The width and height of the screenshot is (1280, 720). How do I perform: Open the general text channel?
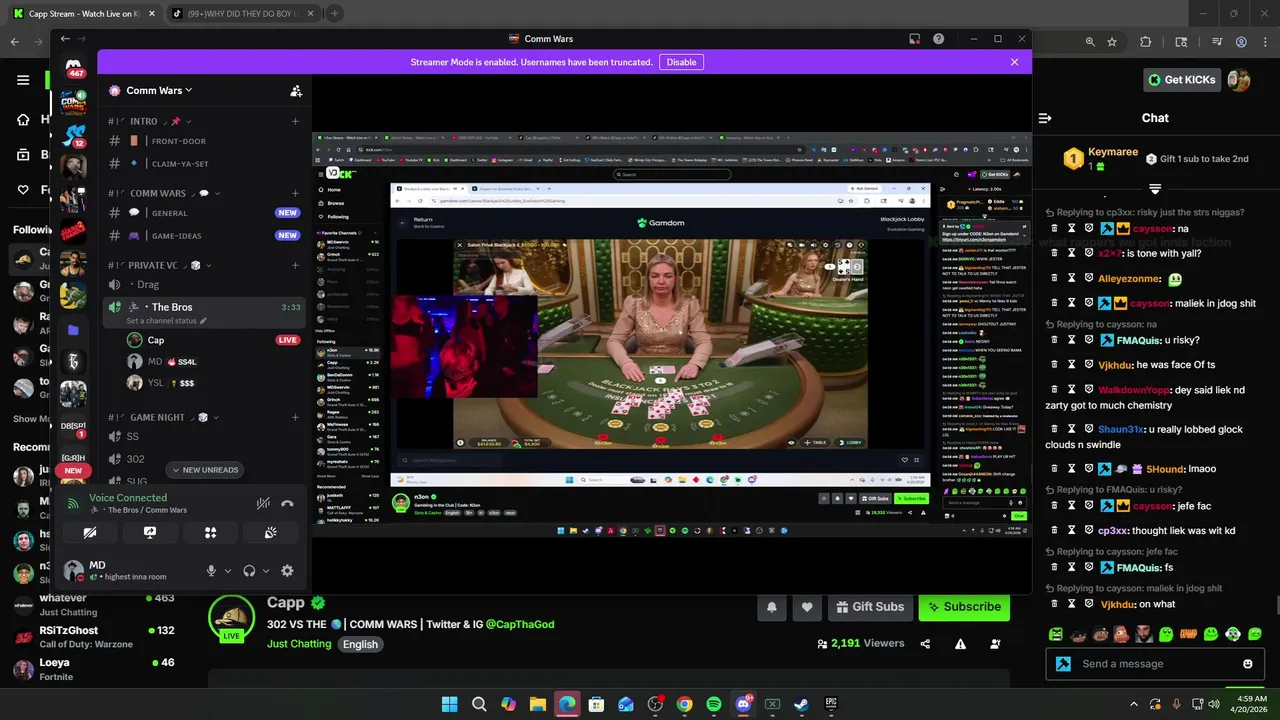click(x=204, y=213)
